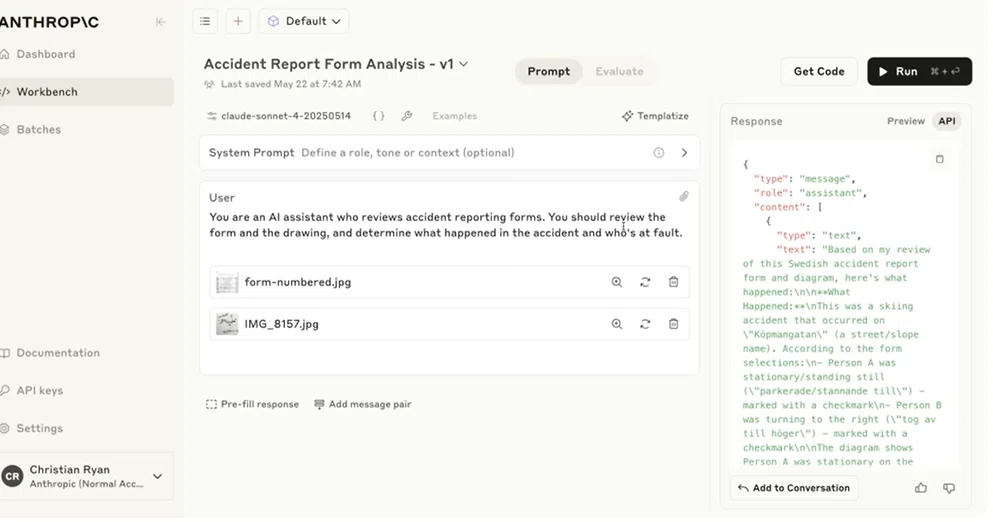Copy the response with the clipboard icon
The width and height of the screenshot is (993, 522).
(x=940, y=159)
